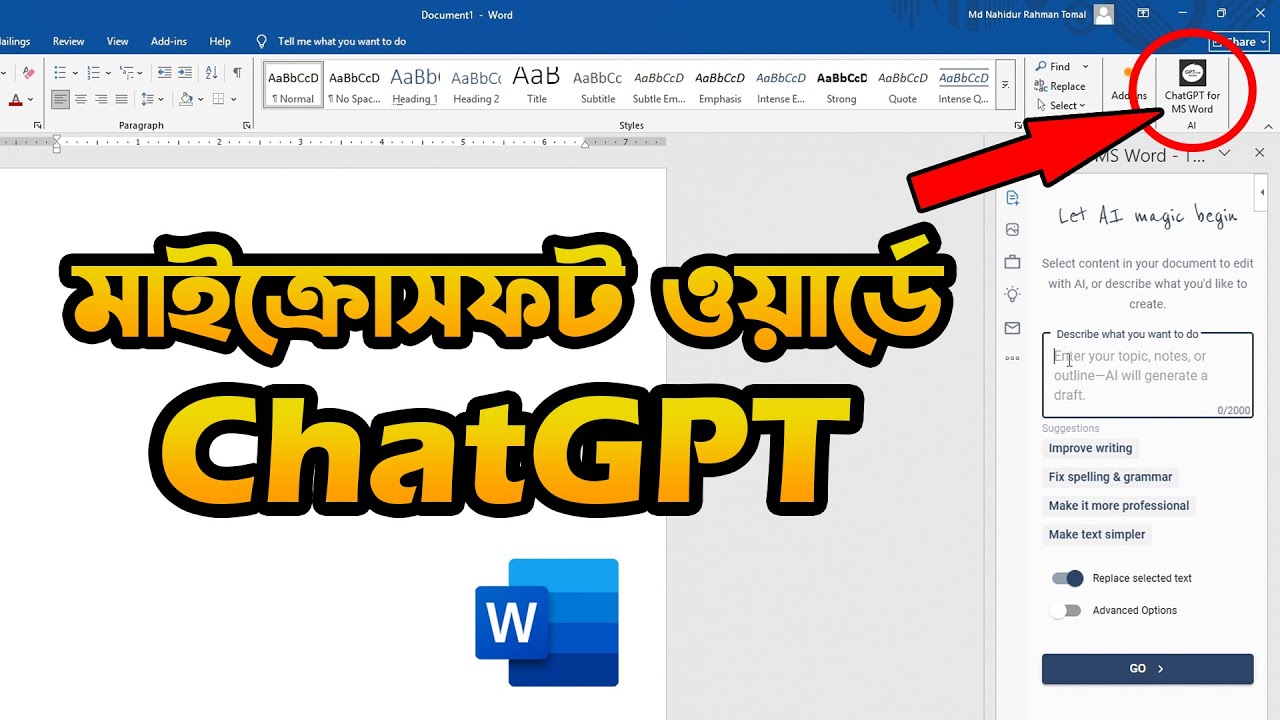Apply the red font color
Screen dimensions: 1280x720
[x=15, y=99]
